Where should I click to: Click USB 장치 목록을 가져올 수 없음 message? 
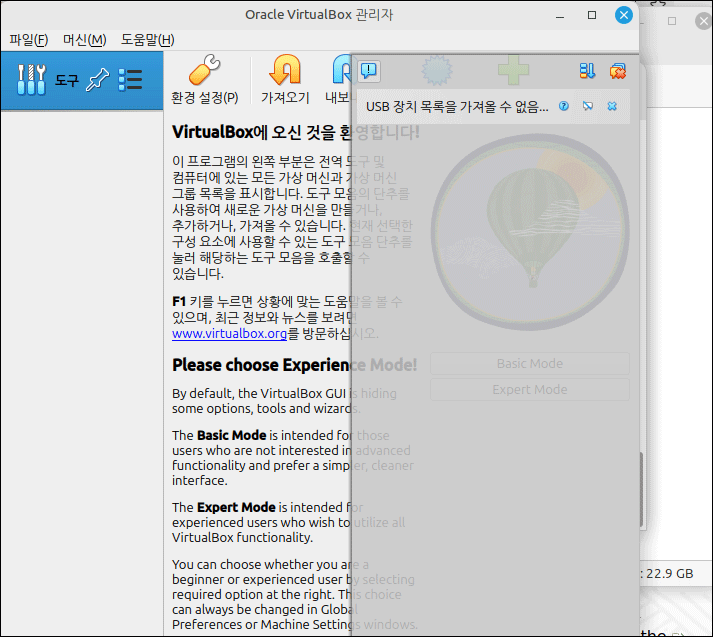(457, 107)
